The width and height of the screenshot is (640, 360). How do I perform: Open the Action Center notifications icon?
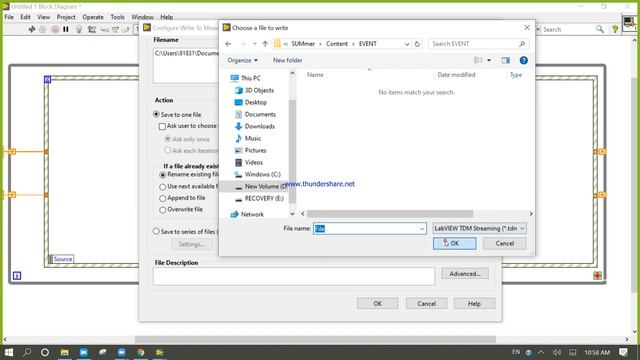pos(623,352)
